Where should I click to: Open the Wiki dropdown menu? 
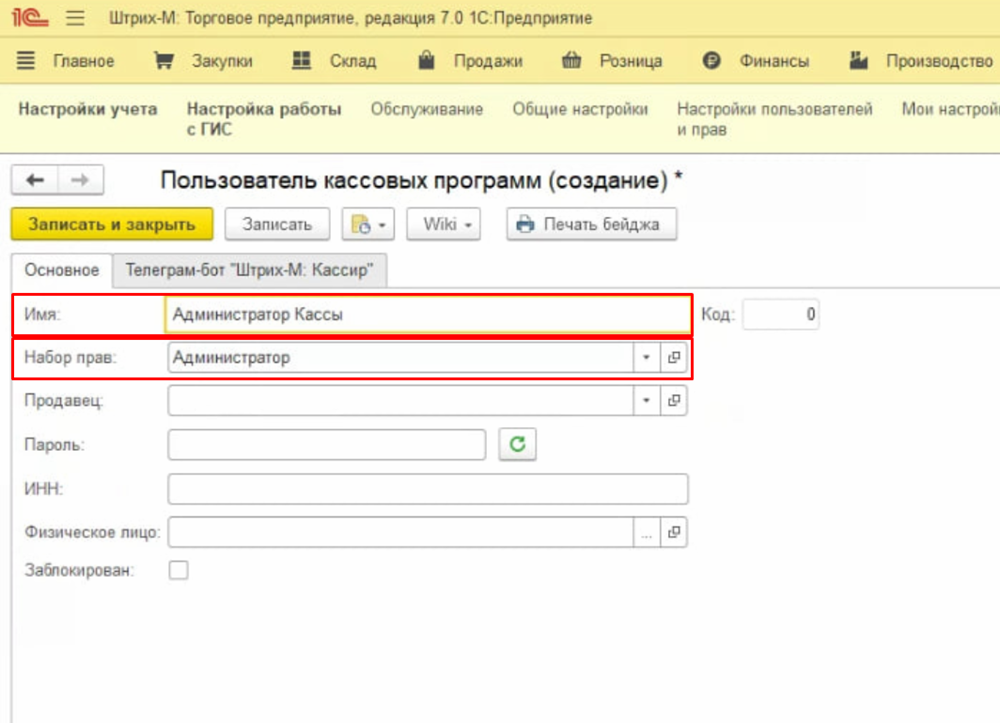click(x=443, y=224)
